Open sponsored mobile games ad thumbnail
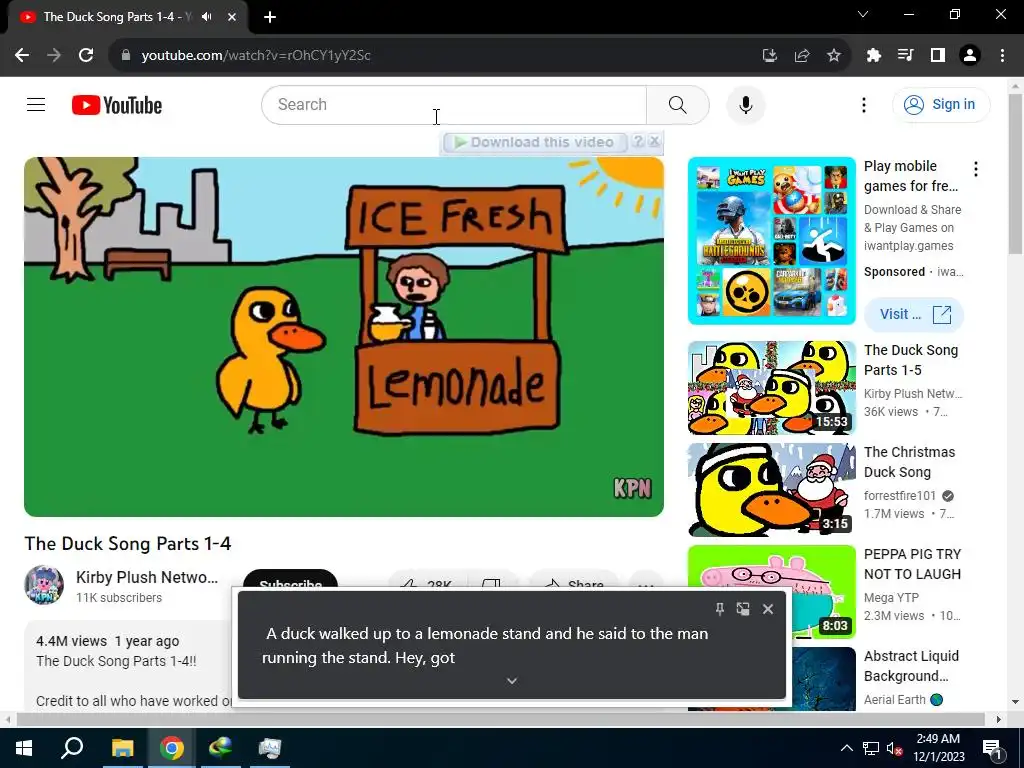This screenshot has width=1024, height=768. (x=771, y=241)
